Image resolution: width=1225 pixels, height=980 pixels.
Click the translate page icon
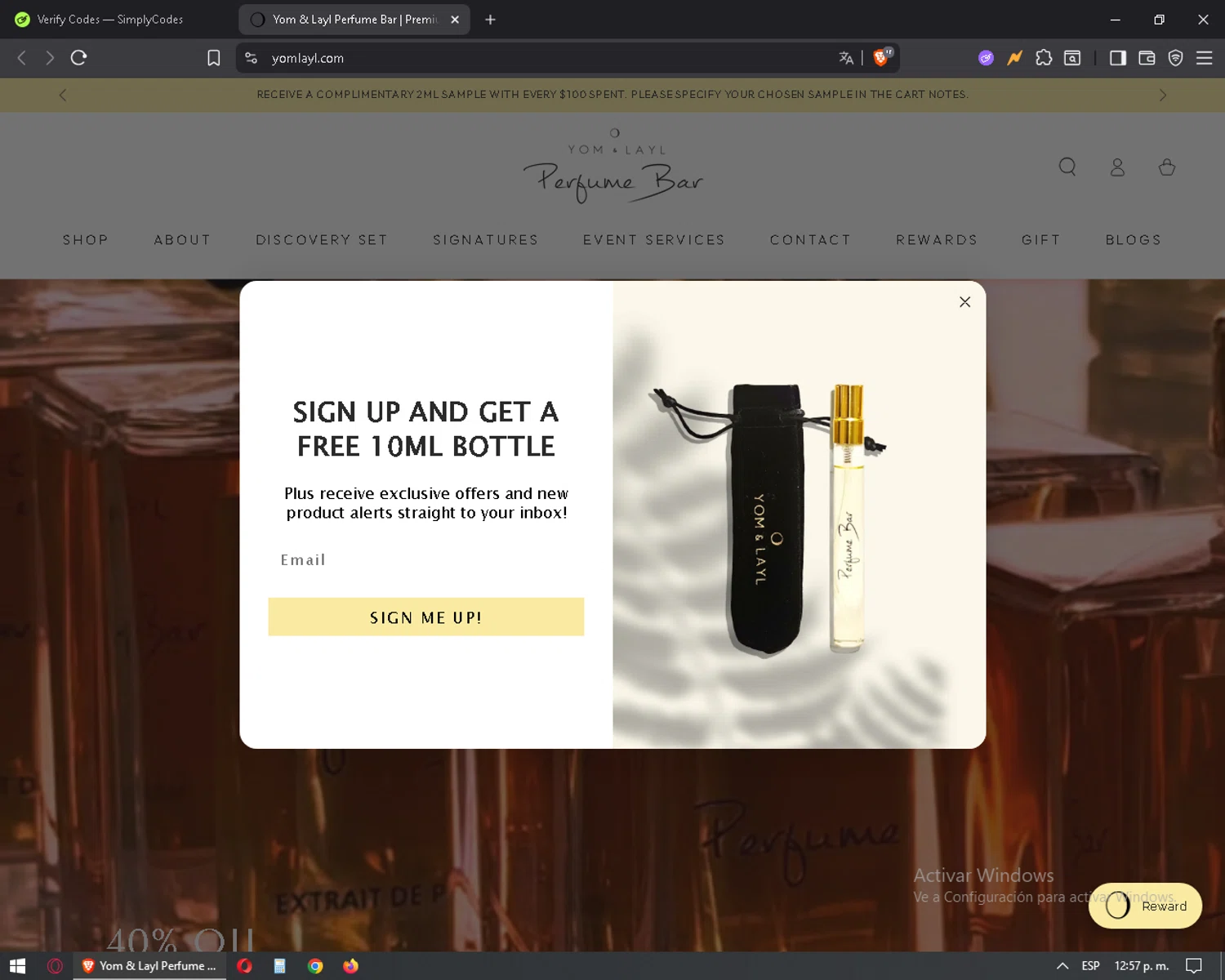tap(846, 58)
